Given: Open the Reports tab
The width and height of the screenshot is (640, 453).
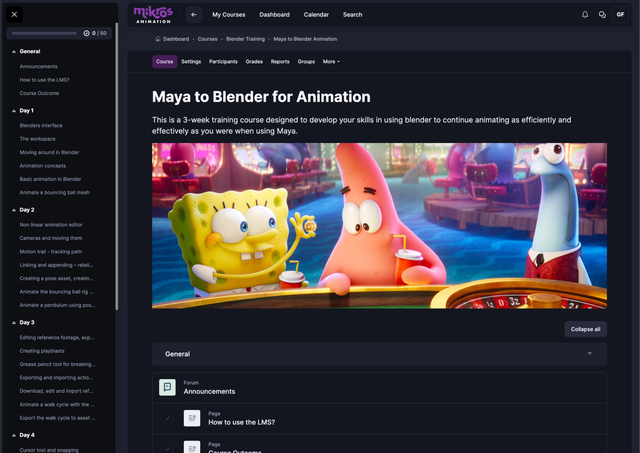Looking at the screenshot, I should tap(280, 62).
